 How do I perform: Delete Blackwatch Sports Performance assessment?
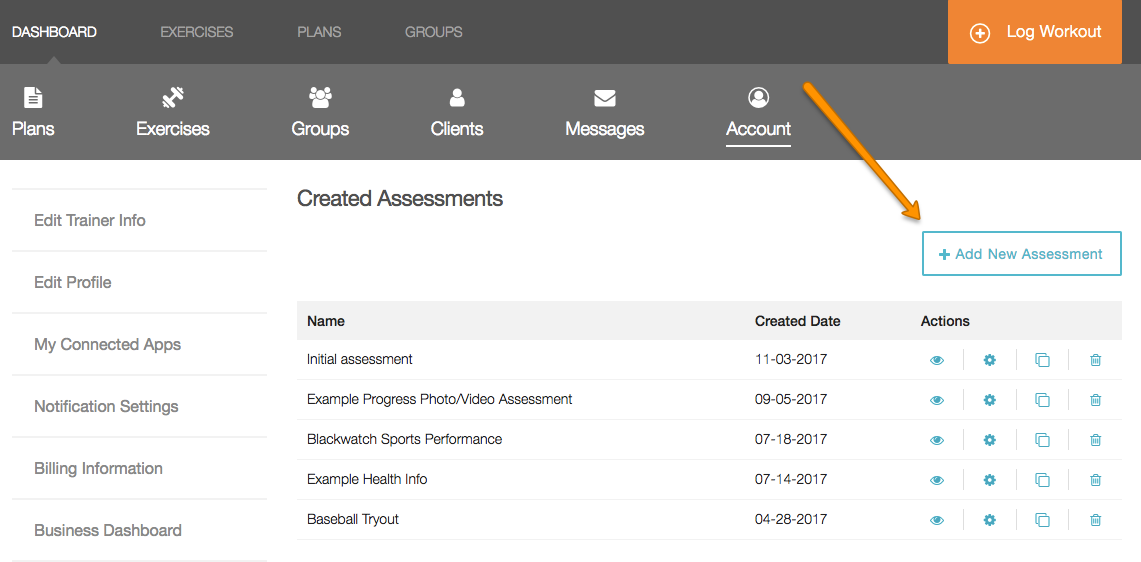(1095, 440)
